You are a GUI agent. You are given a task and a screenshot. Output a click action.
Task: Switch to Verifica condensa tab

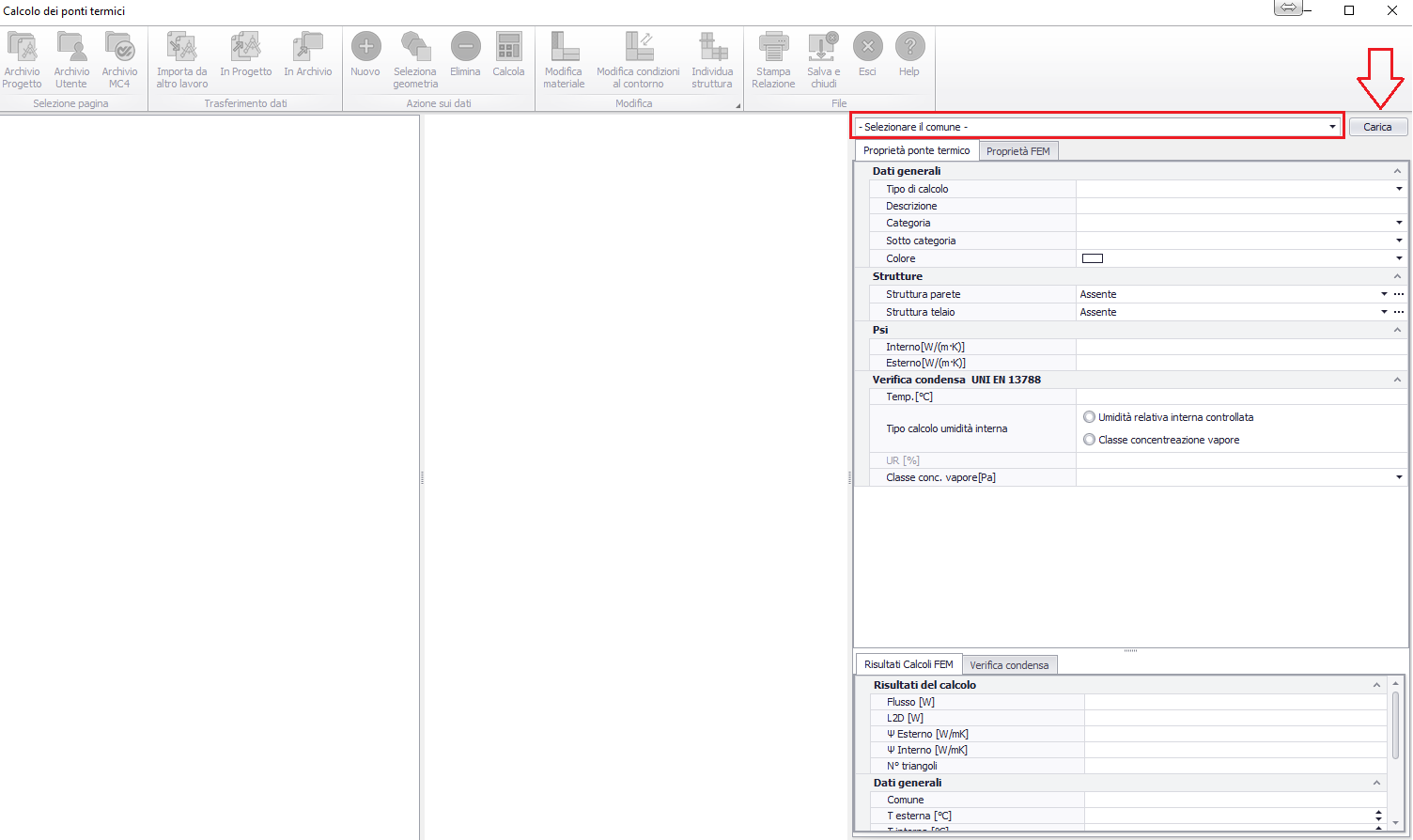click(x=1009, y=665)
